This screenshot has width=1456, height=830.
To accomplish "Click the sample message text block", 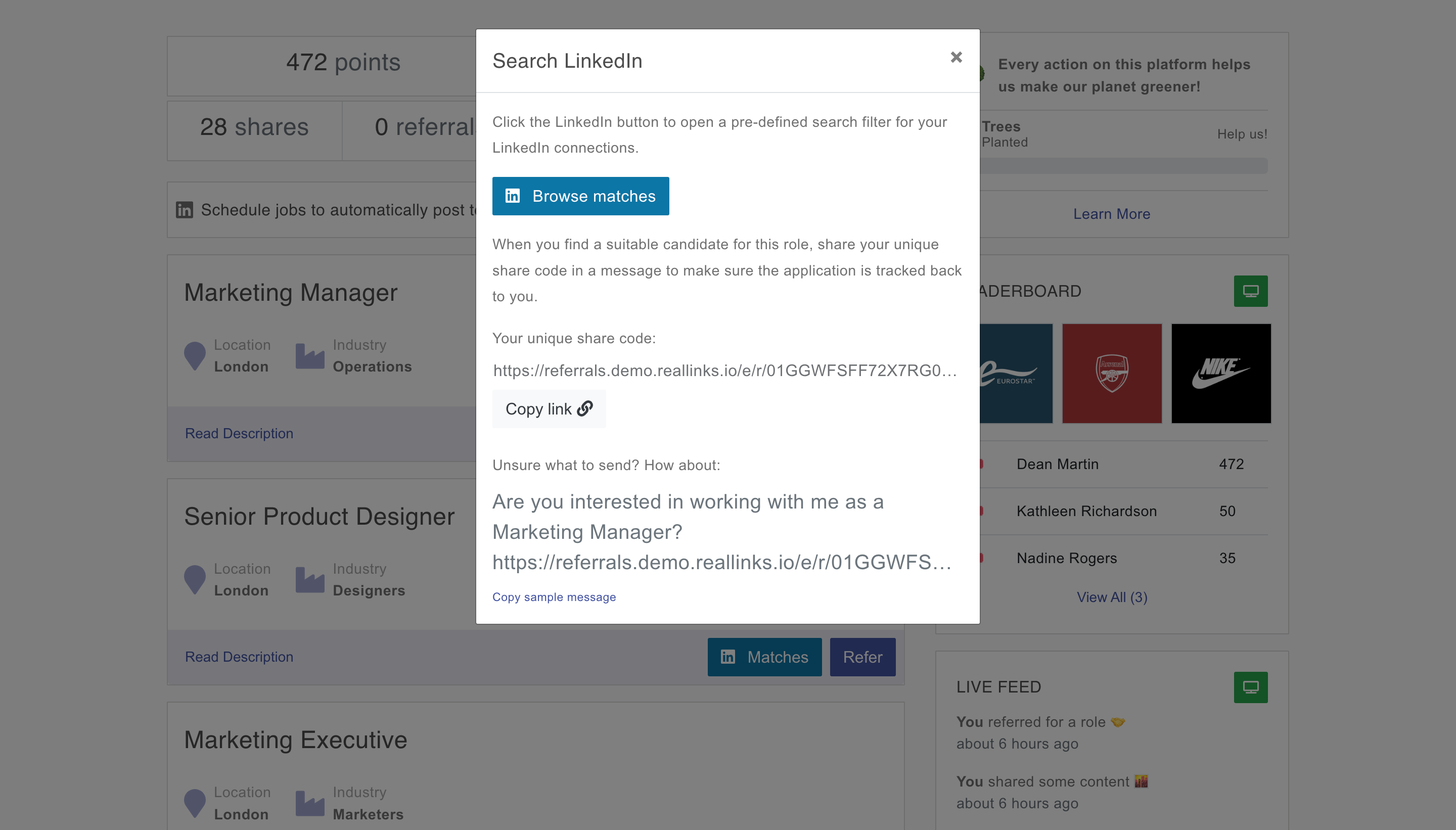I will (721, 531).
